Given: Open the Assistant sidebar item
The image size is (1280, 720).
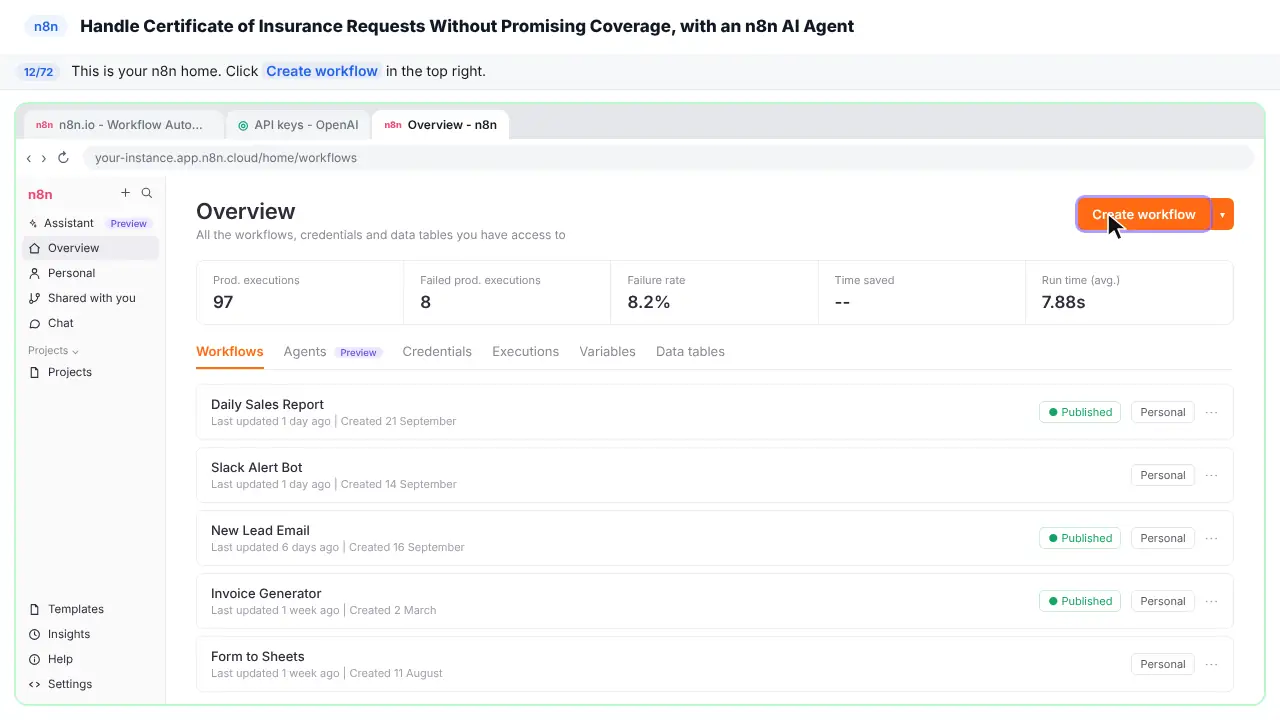Looking at the screenshot, I should (90, 223).
